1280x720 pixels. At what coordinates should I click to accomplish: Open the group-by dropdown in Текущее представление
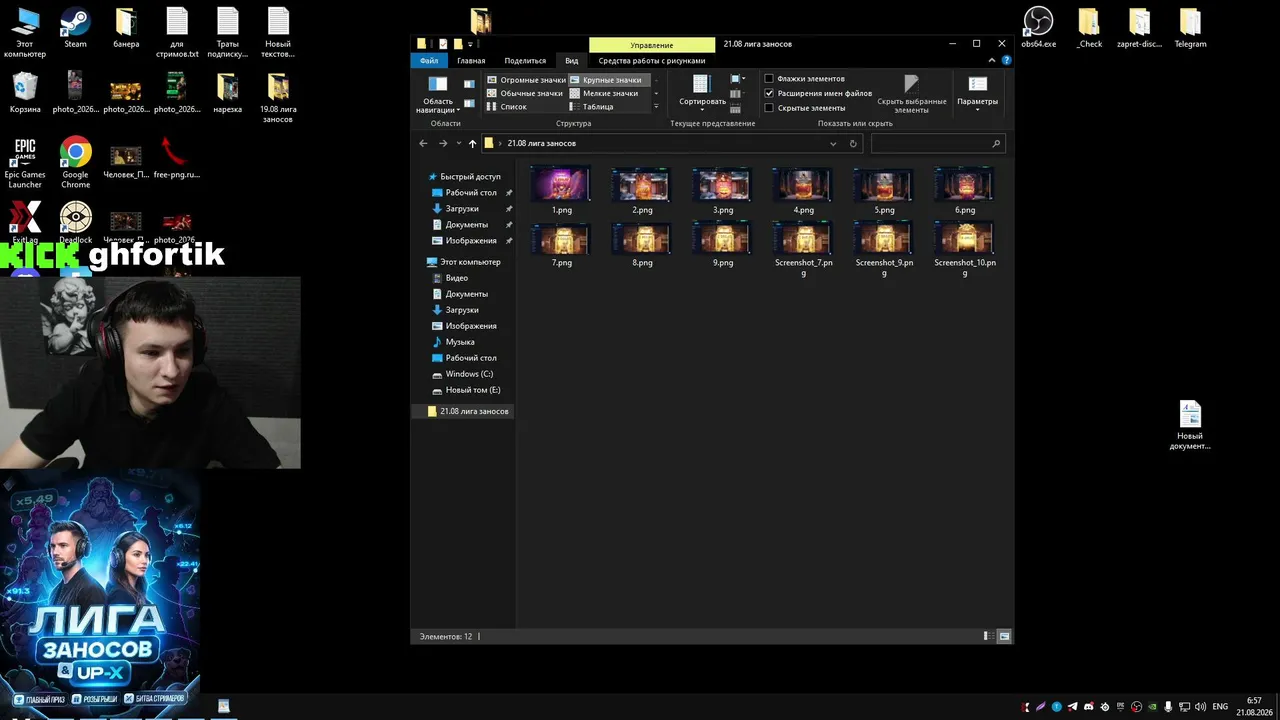(737, 78)
